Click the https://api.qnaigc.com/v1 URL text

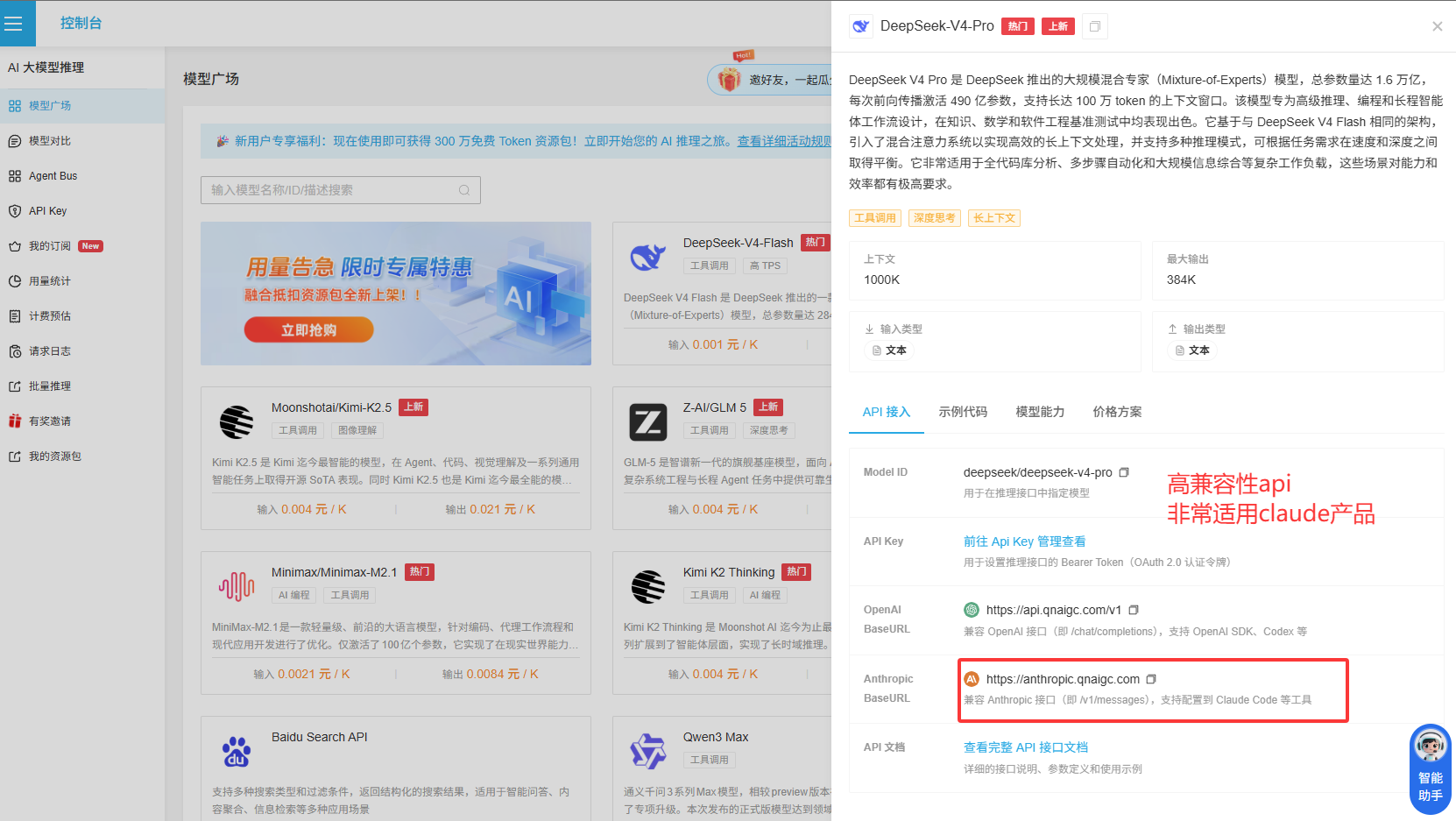pos(1054,610)
